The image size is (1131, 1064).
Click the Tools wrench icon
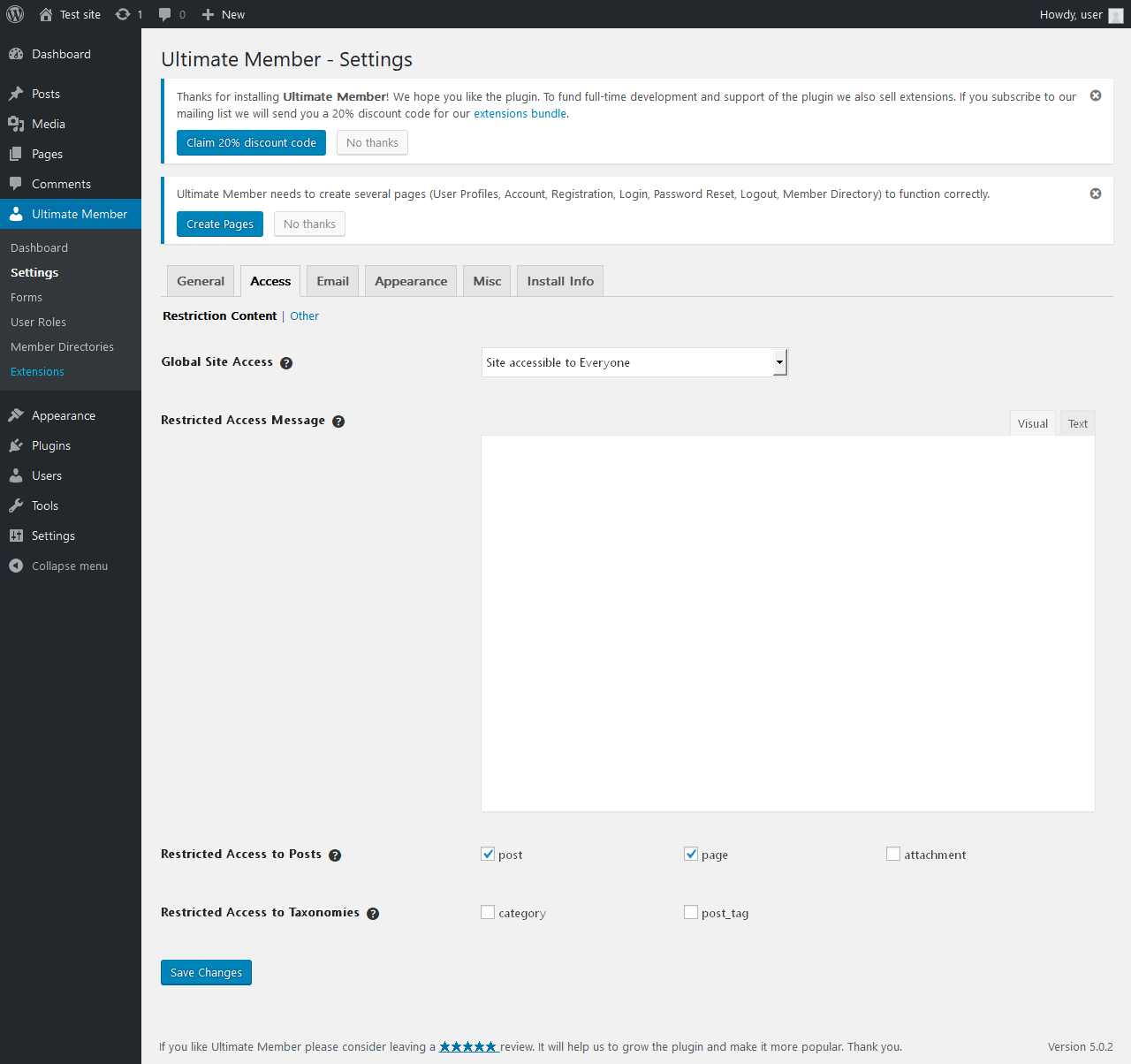tap(16, 505)
